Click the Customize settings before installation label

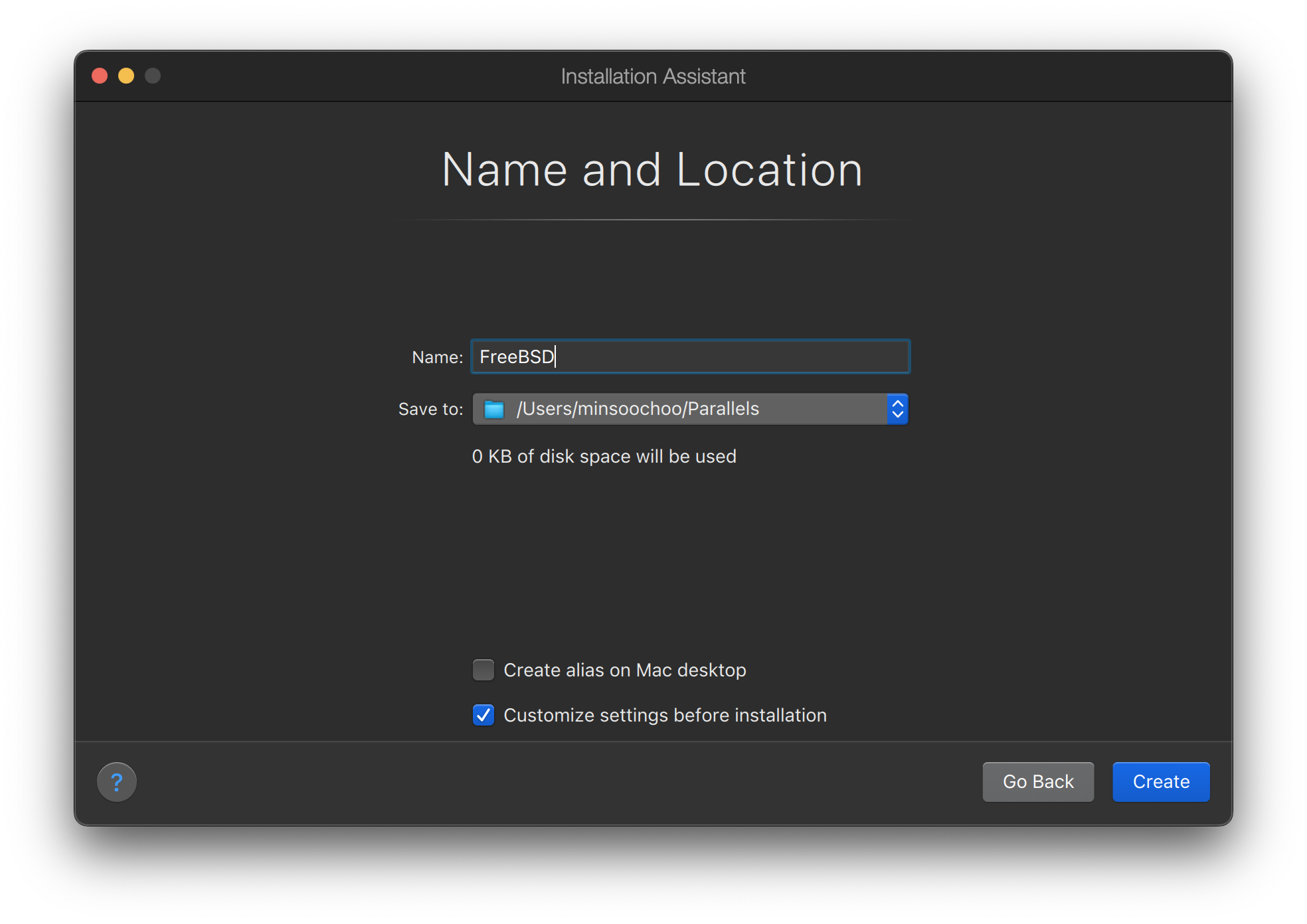(x=665, y=715)
